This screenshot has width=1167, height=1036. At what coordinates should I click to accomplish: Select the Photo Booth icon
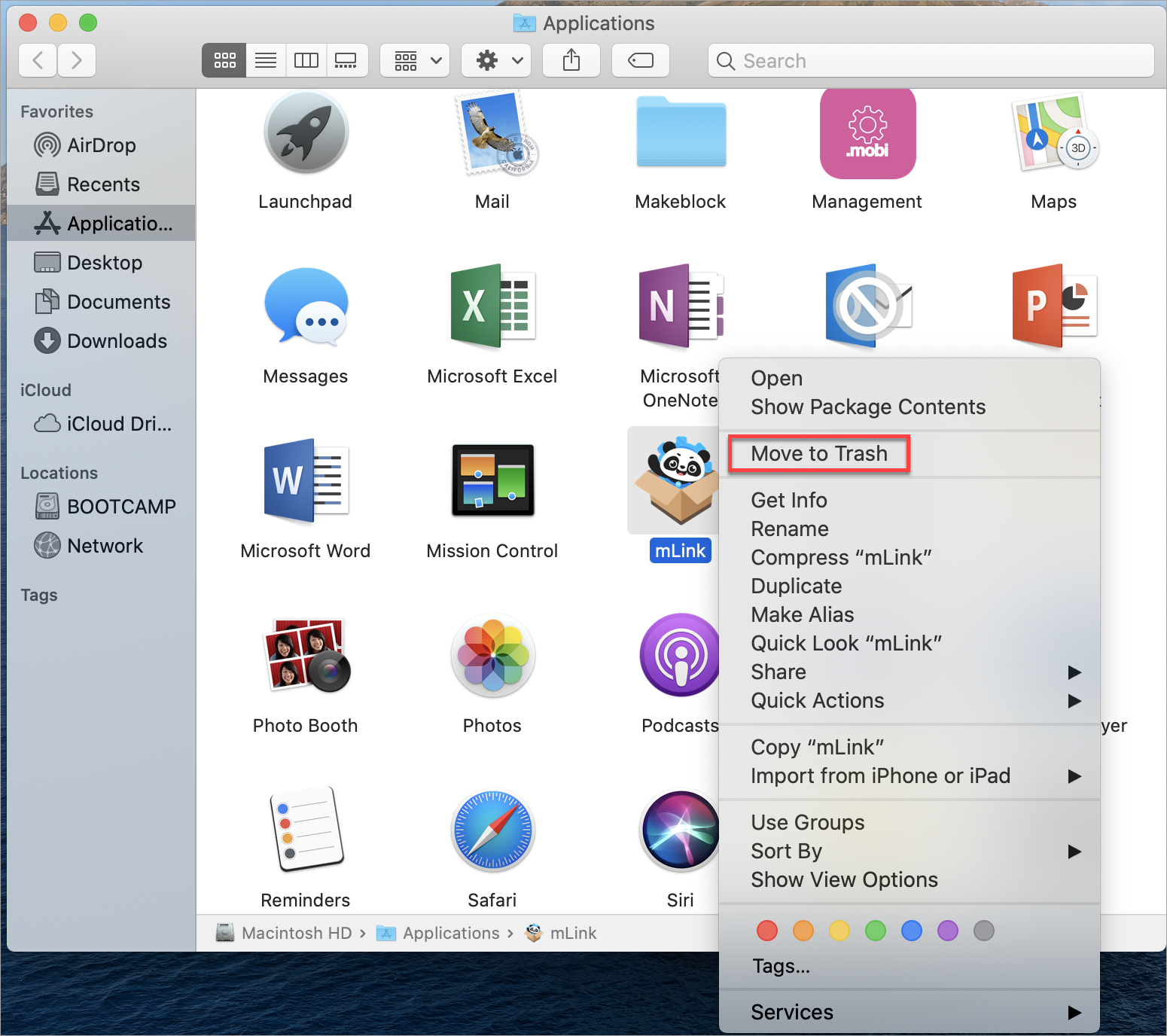(x=306, y=655)
